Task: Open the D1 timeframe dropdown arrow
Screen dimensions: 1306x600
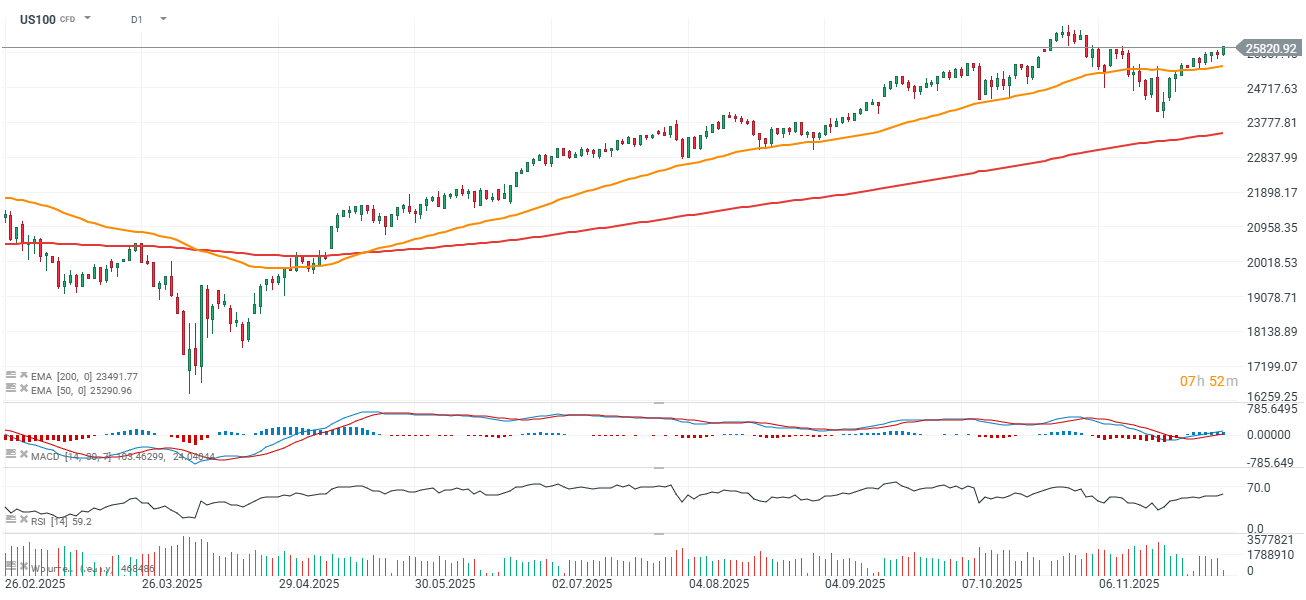Action: click(163, 19)
